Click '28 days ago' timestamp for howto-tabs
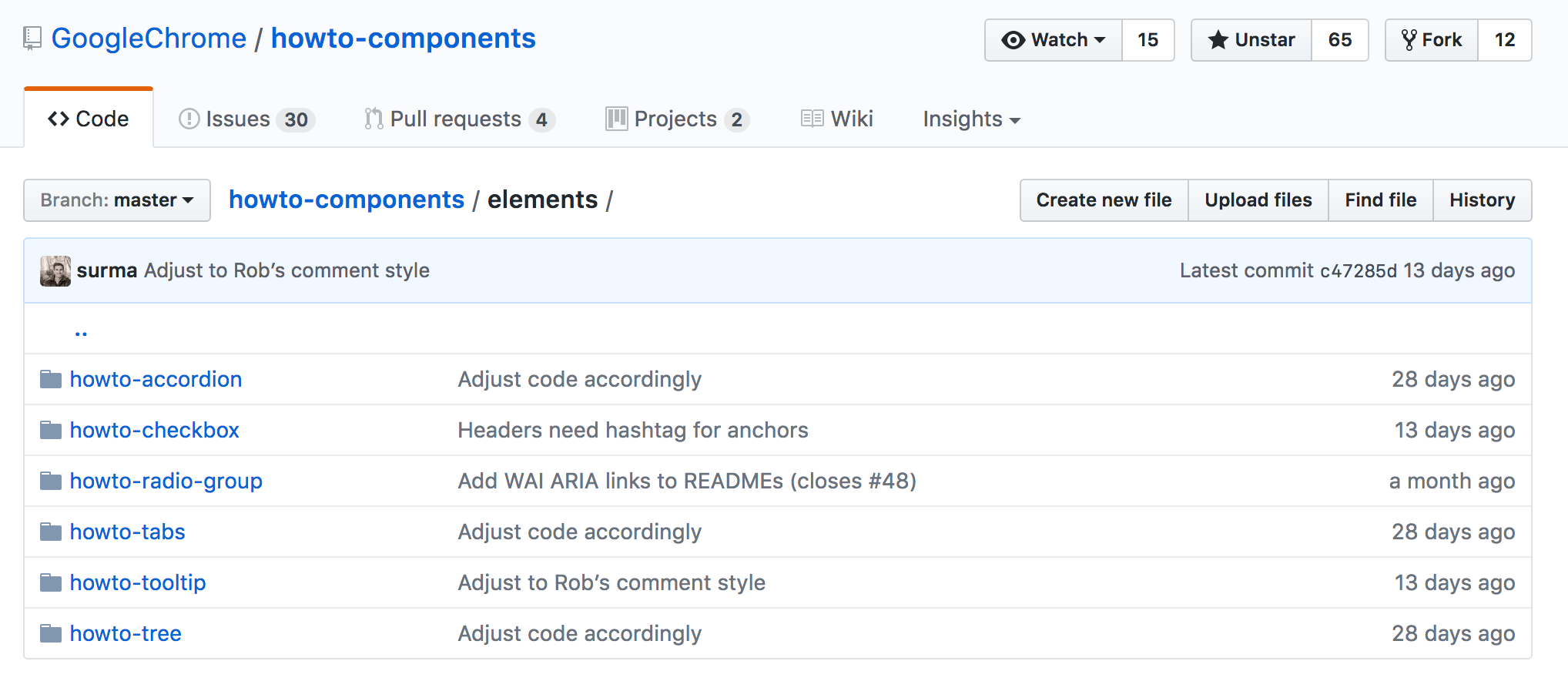 click(x=1453, y=532)
